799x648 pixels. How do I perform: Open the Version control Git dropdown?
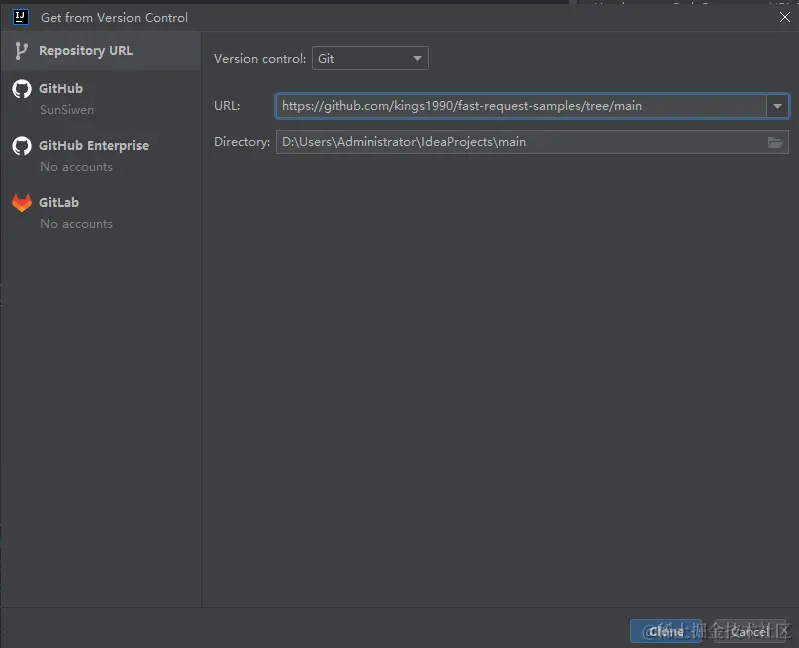point(370,58)
